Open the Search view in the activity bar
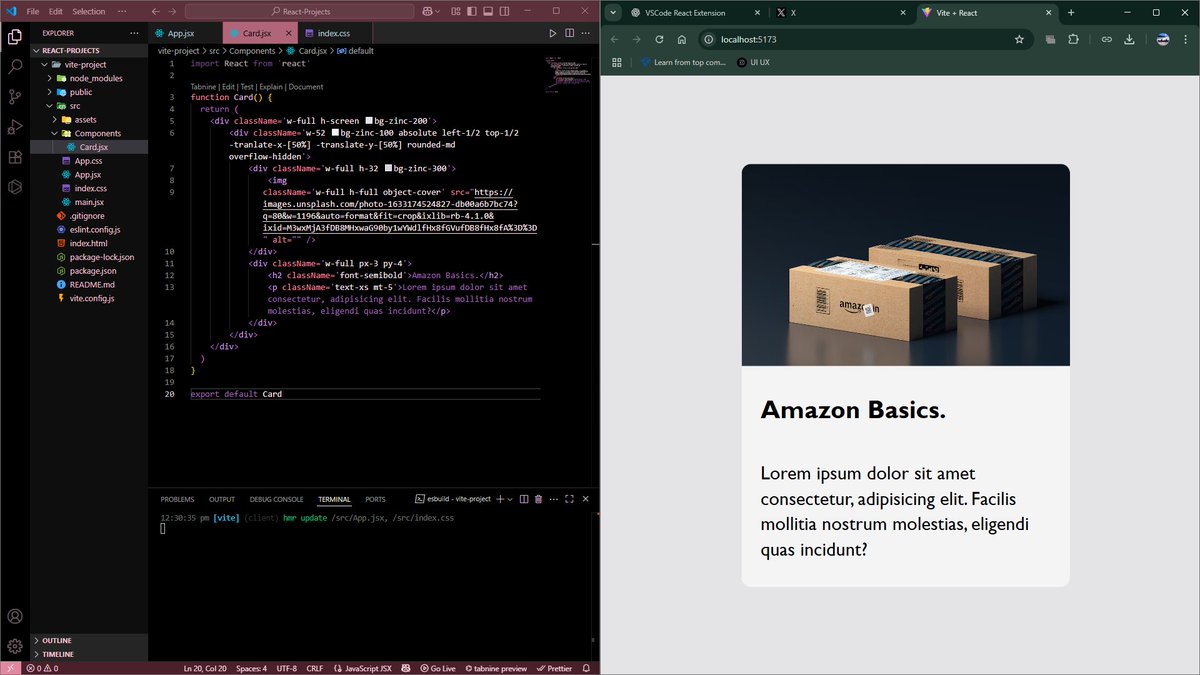The image size is (1200, 675). [15, 67]
